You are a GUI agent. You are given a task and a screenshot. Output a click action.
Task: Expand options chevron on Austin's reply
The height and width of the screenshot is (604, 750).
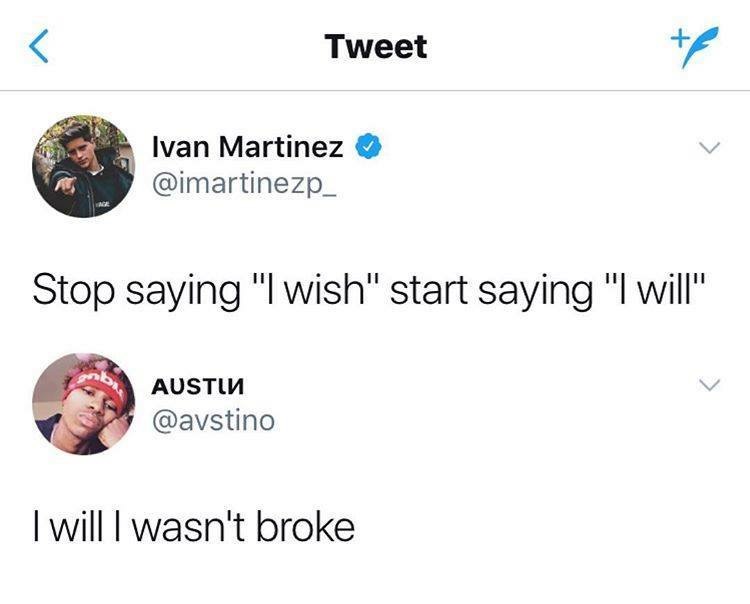[x=709, y=384]
